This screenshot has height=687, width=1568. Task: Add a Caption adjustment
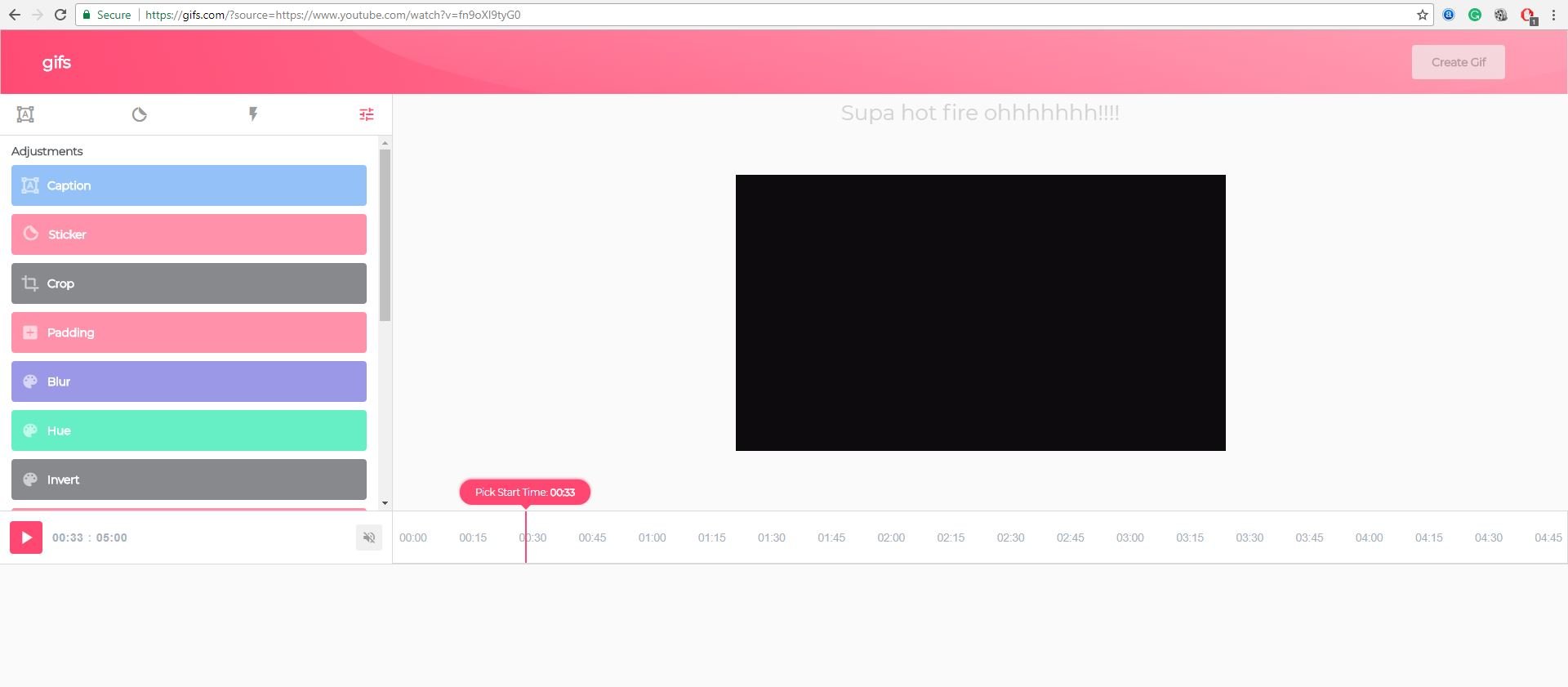[189, 185]
